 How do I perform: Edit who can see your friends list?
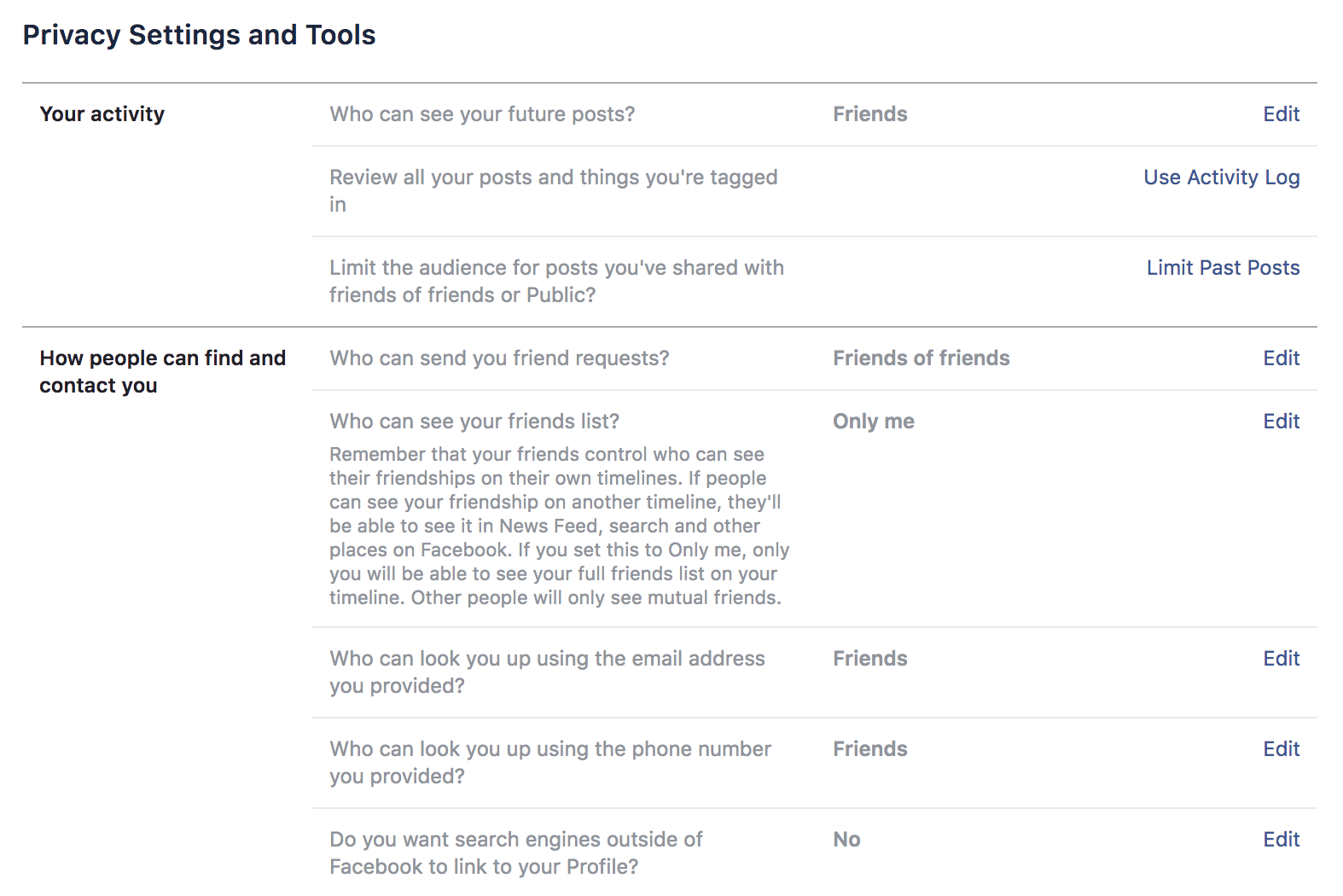pyautogui.click(x=1281, y=422)
